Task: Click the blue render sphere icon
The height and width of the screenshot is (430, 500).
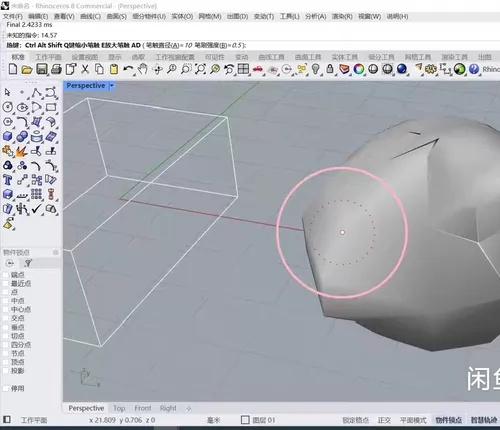Action: point(402,69)
